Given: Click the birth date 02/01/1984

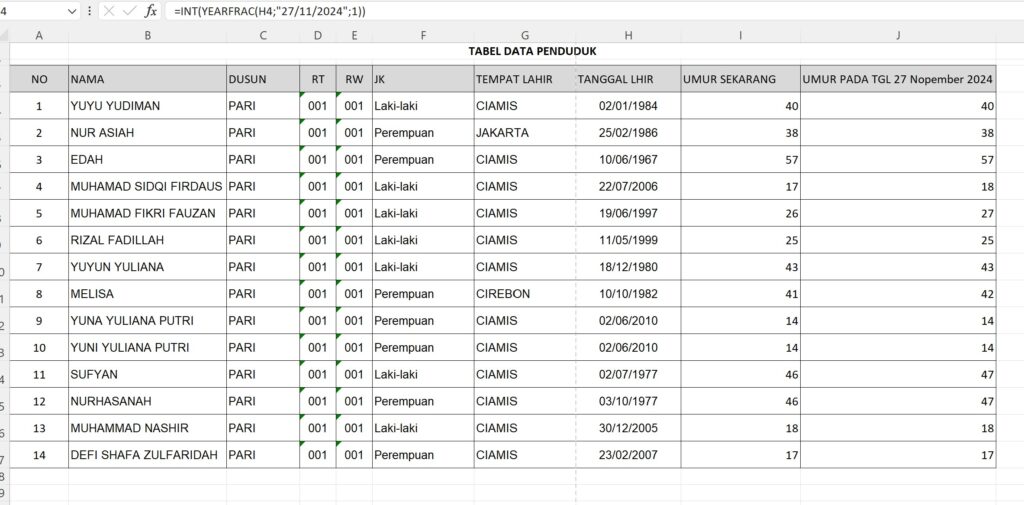Looking at the screenshot, I should (x=628, y=106).
